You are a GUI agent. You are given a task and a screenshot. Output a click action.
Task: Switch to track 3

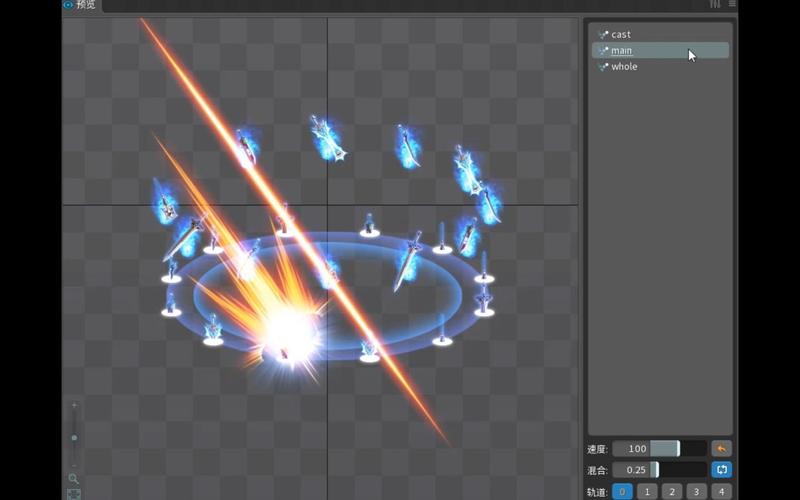(697, 492)
